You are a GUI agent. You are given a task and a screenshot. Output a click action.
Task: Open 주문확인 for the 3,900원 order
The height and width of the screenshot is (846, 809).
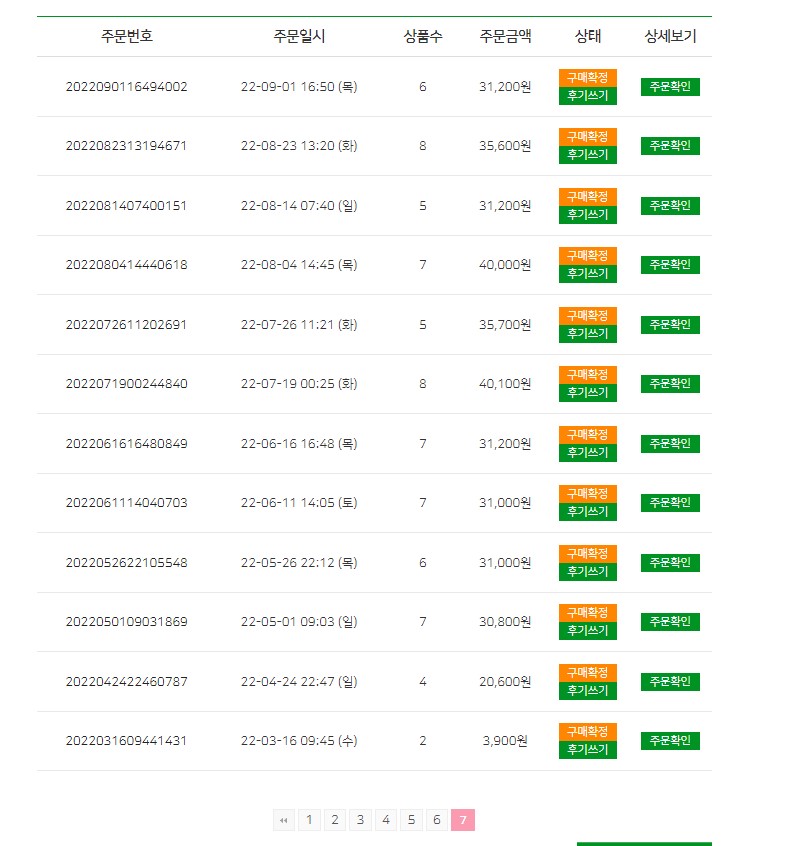pos(670,741)
